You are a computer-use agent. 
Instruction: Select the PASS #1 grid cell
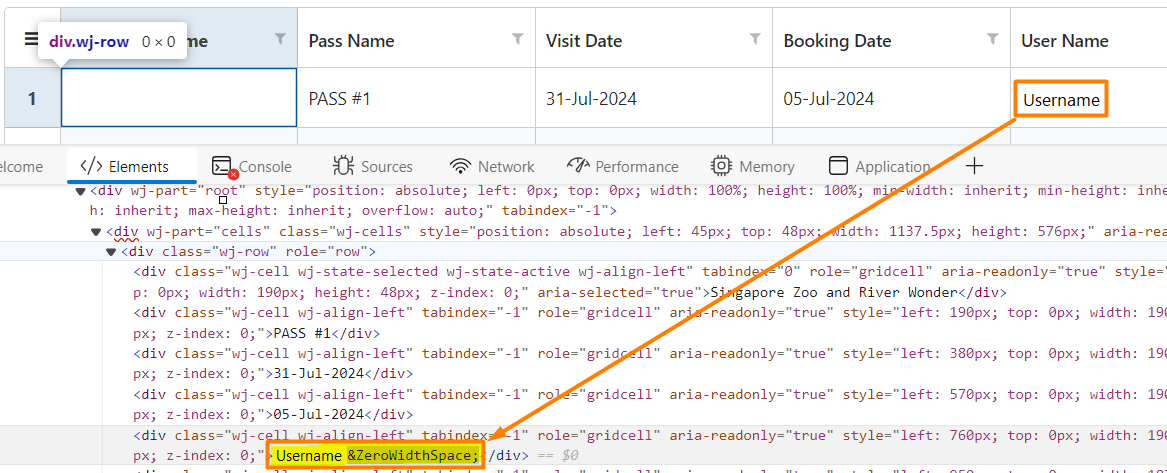(x=415, y=98)
